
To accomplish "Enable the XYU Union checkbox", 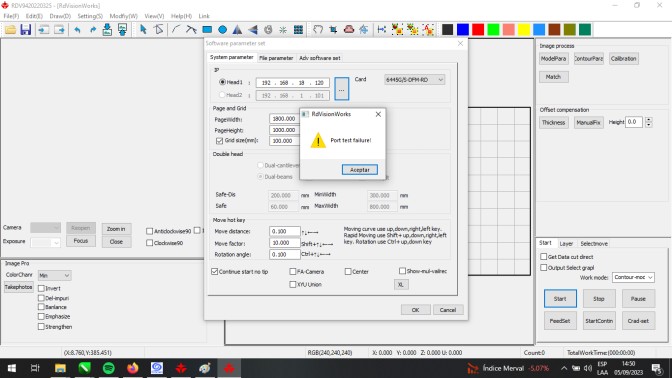I will click(x=293, y=285).
